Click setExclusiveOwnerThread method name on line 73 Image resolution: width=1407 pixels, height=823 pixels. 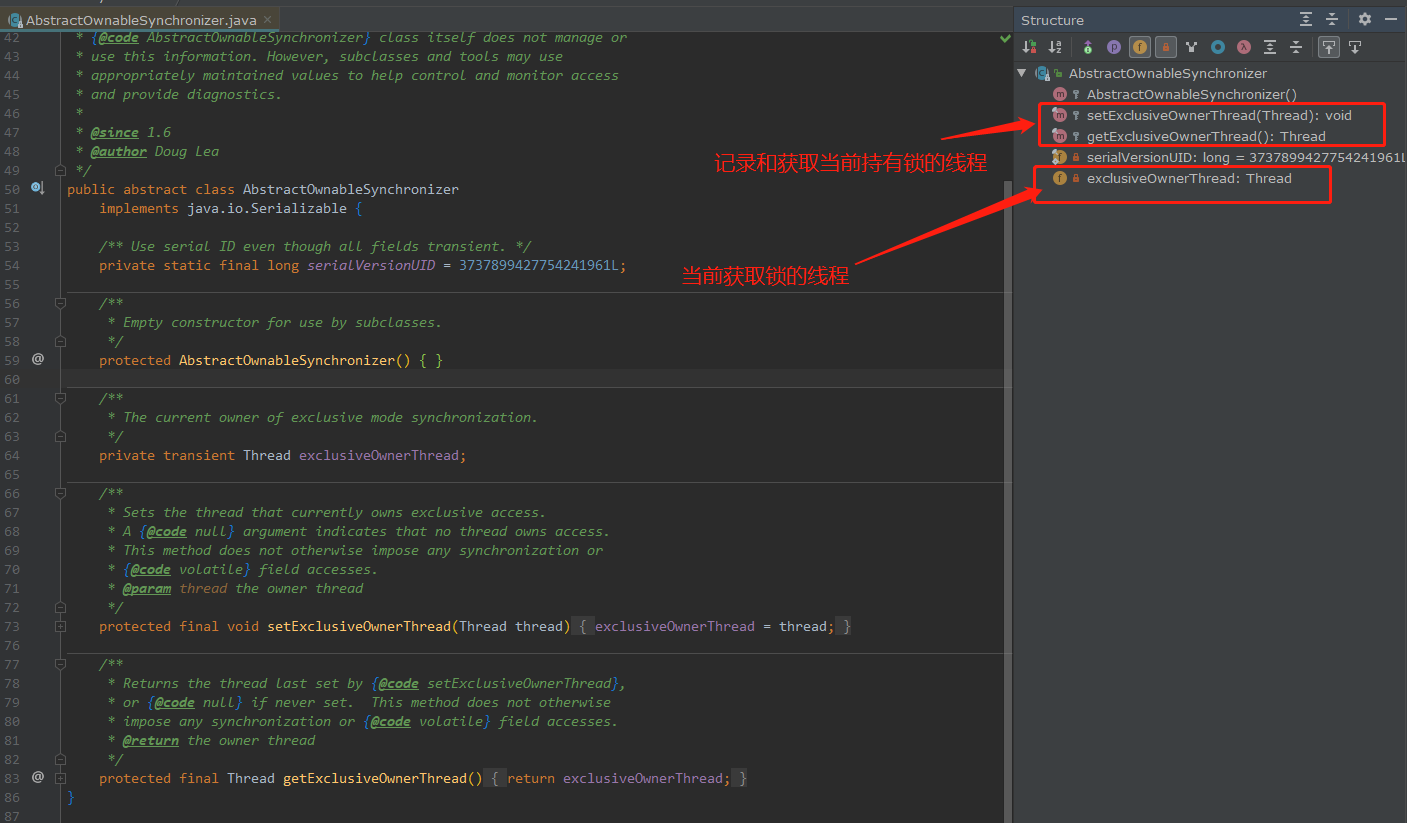359,626
